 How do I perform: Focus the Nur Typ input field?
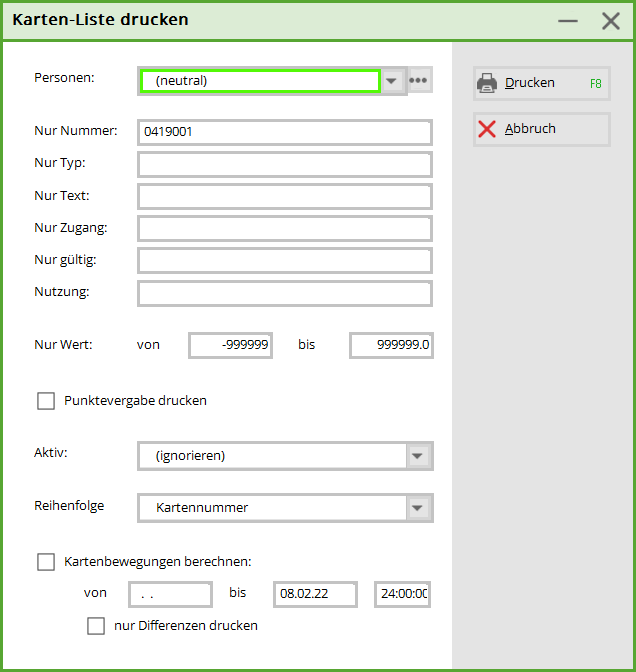pyautogui.click(x=285, y=164)
